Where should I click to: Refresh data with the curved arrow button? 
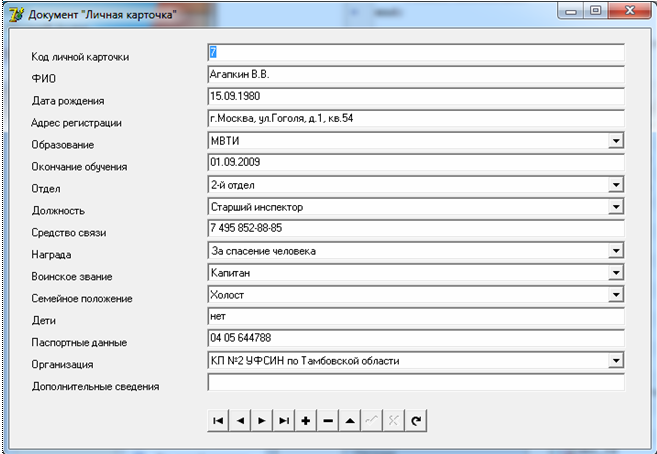point(416,421)
